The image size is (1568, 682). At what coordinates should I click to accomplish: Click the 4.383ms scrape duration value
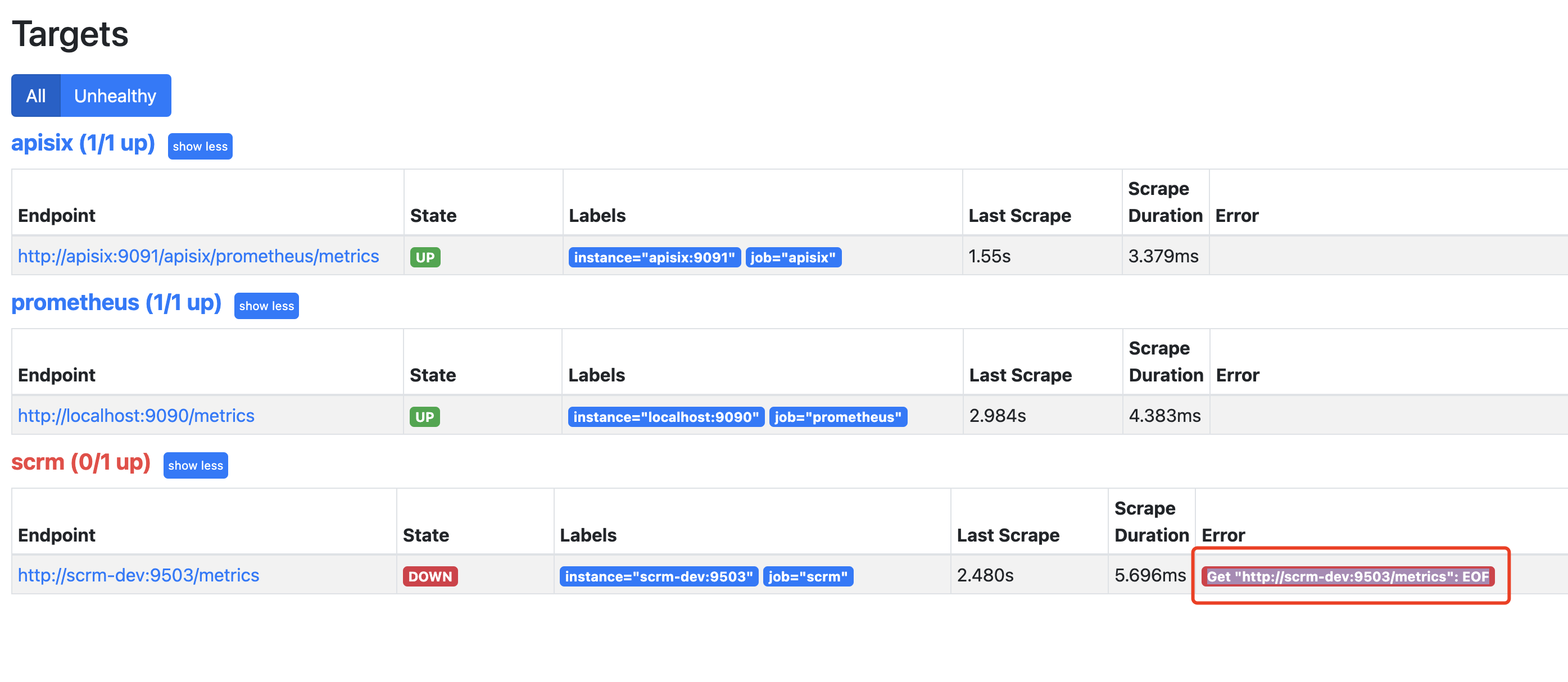click(x=1164, y=416)
